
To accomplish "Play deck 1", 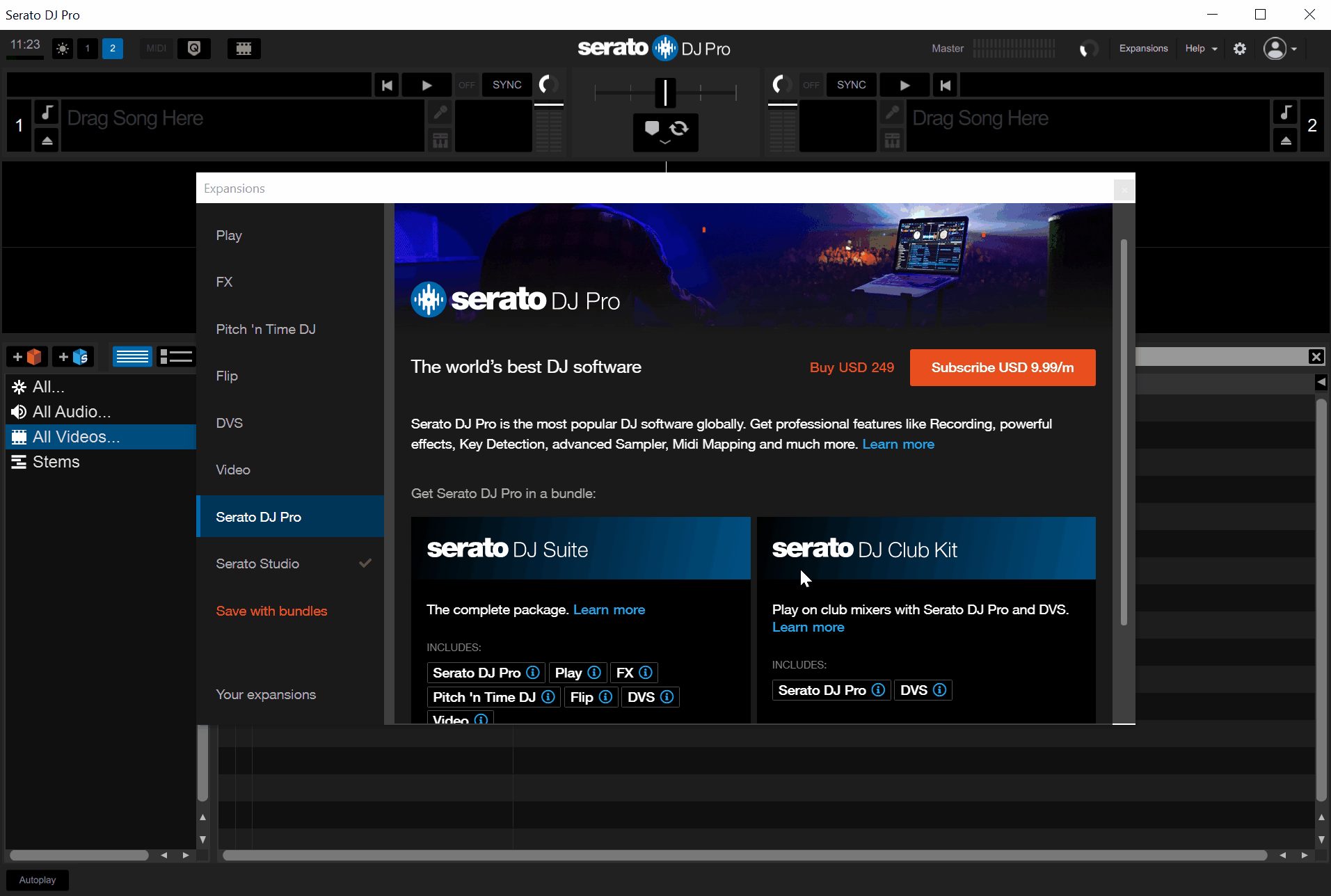I will pyautogui.click(x=427, y=85).
